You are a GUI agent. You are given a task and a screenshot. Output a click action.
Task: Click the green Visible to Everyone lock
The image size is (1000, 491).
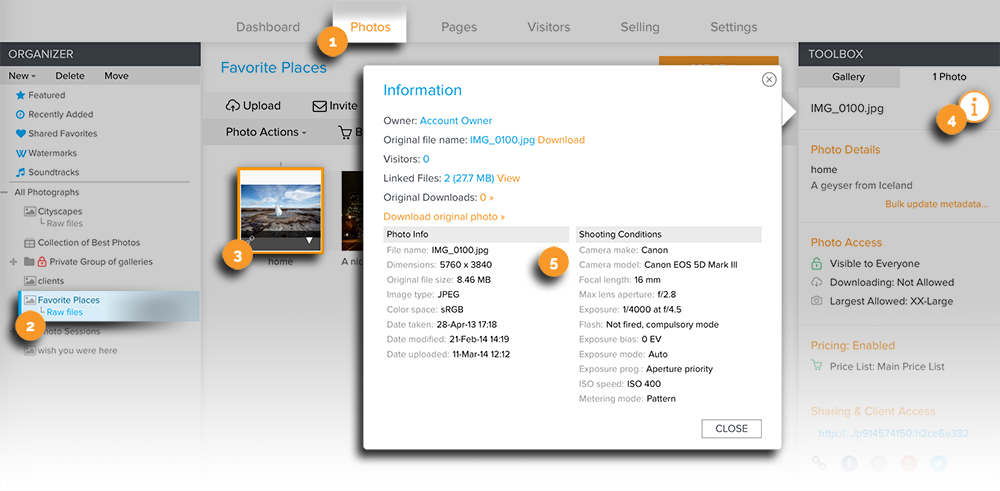[816, 263]
